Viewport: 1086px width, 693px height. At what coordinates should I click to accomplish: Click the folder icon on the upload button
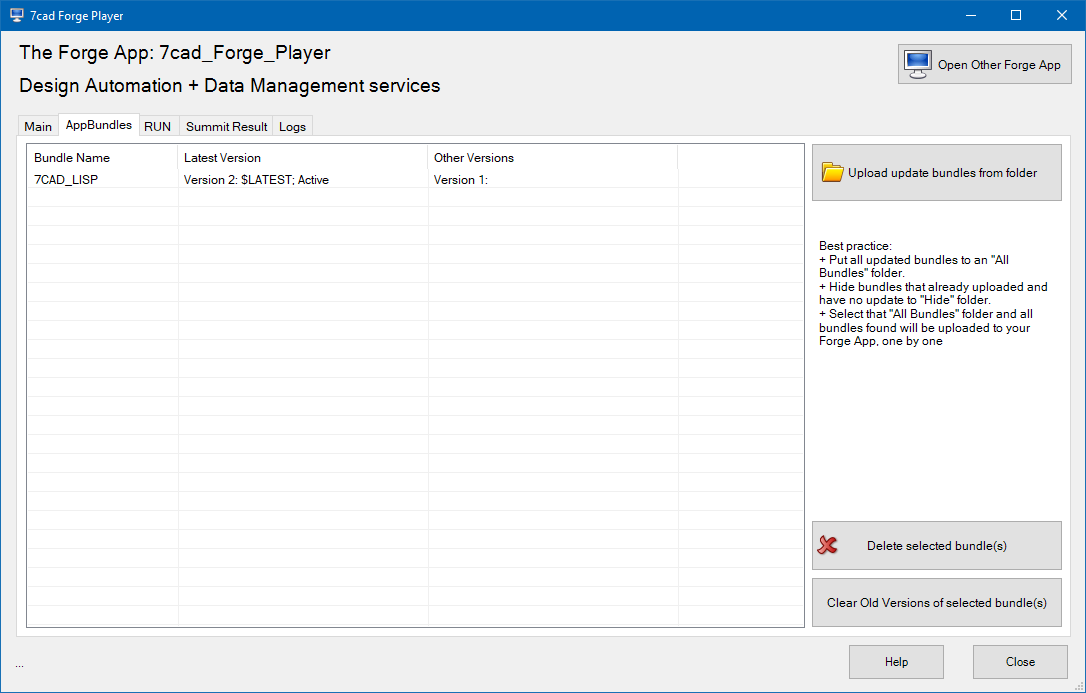point(832,172)
